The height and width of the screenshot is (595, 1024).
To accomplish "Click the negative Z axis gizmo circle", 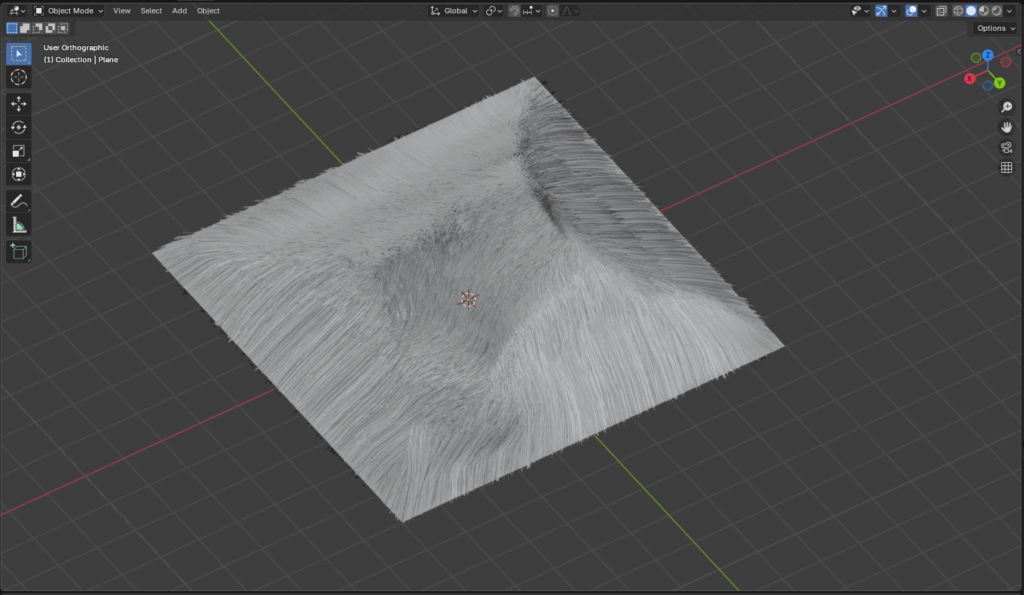I will [x=987, y=86].
